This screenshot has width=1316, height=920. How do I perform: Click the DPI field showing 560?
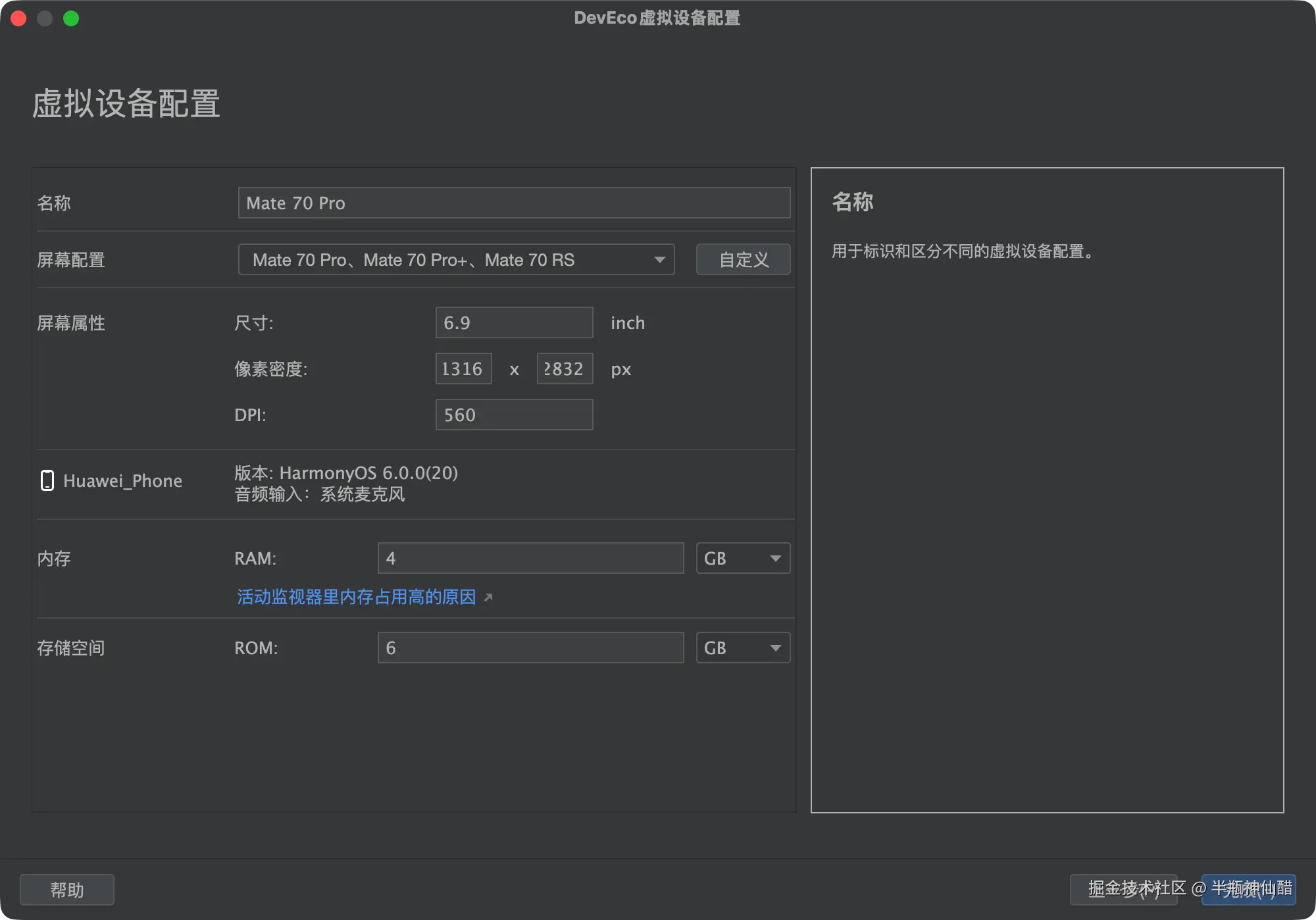pos(514,415)
